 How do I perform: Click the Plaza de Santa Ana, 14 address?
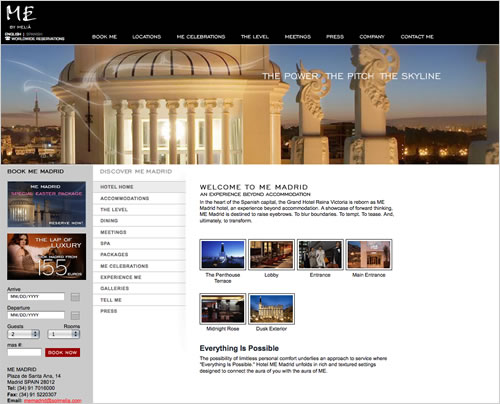(34, 376)
